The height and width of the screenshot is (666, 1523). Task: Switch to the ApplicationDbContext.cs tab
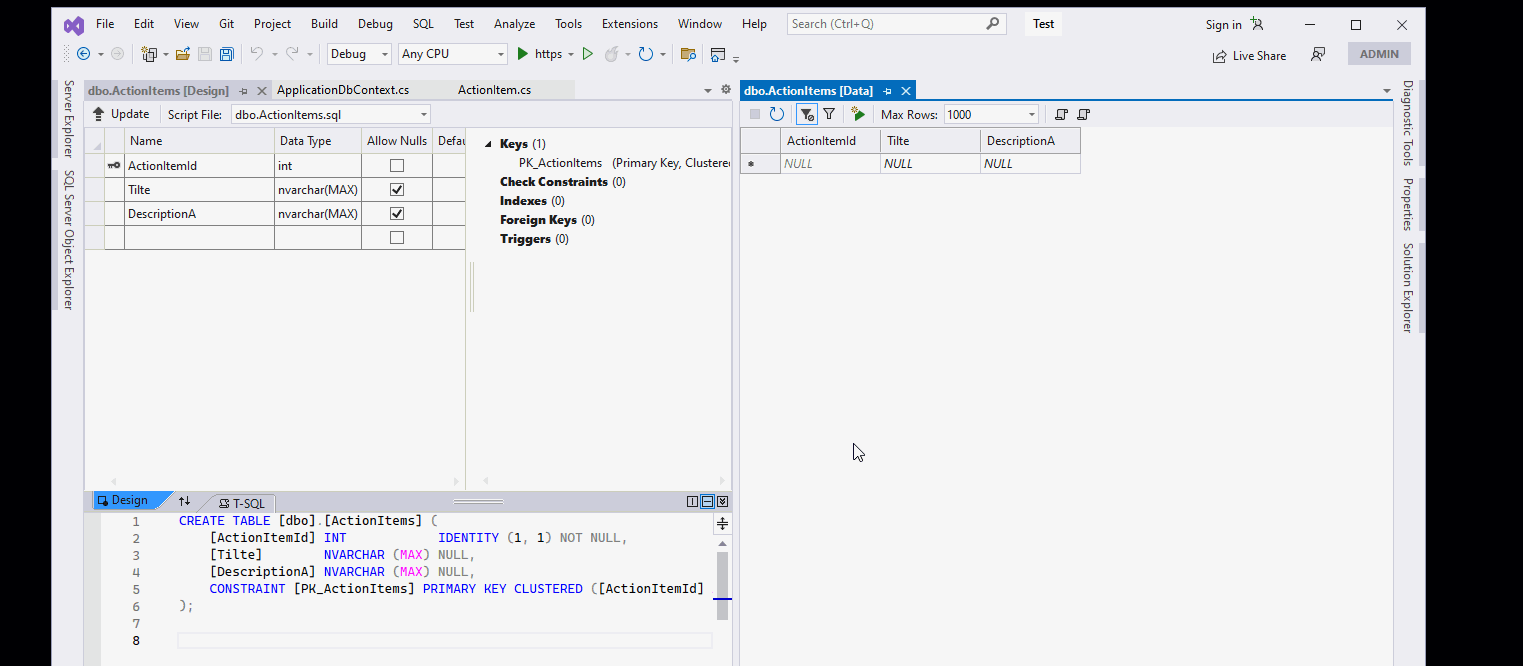[x=343, y=90]
